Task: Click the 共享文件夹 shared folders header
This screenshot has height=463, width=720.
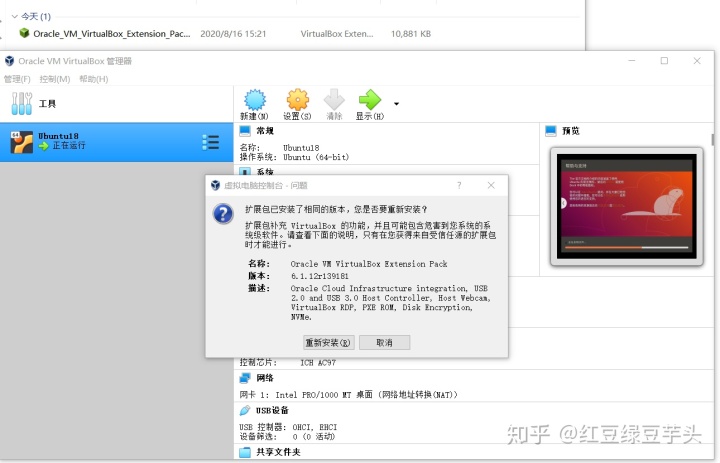Action: click(278, 452)
